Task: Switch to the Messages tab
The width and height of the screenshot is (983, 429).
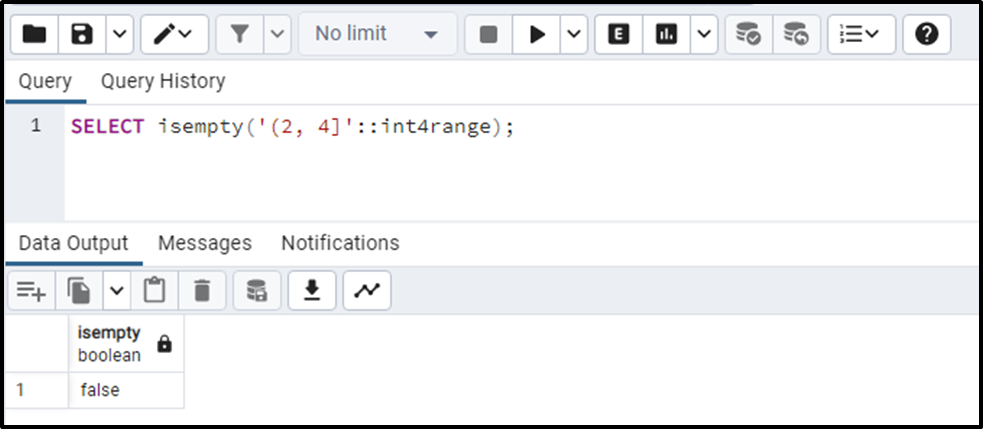Action: (205, 243)
